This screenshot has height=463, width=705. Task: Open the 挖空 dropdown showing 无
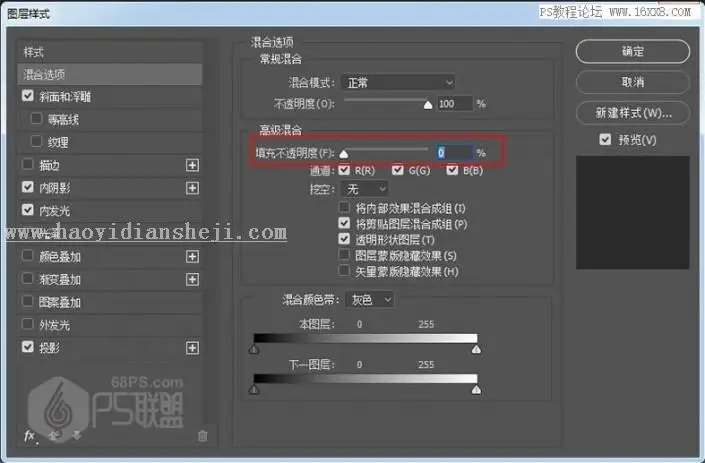[x=365, y=189]
